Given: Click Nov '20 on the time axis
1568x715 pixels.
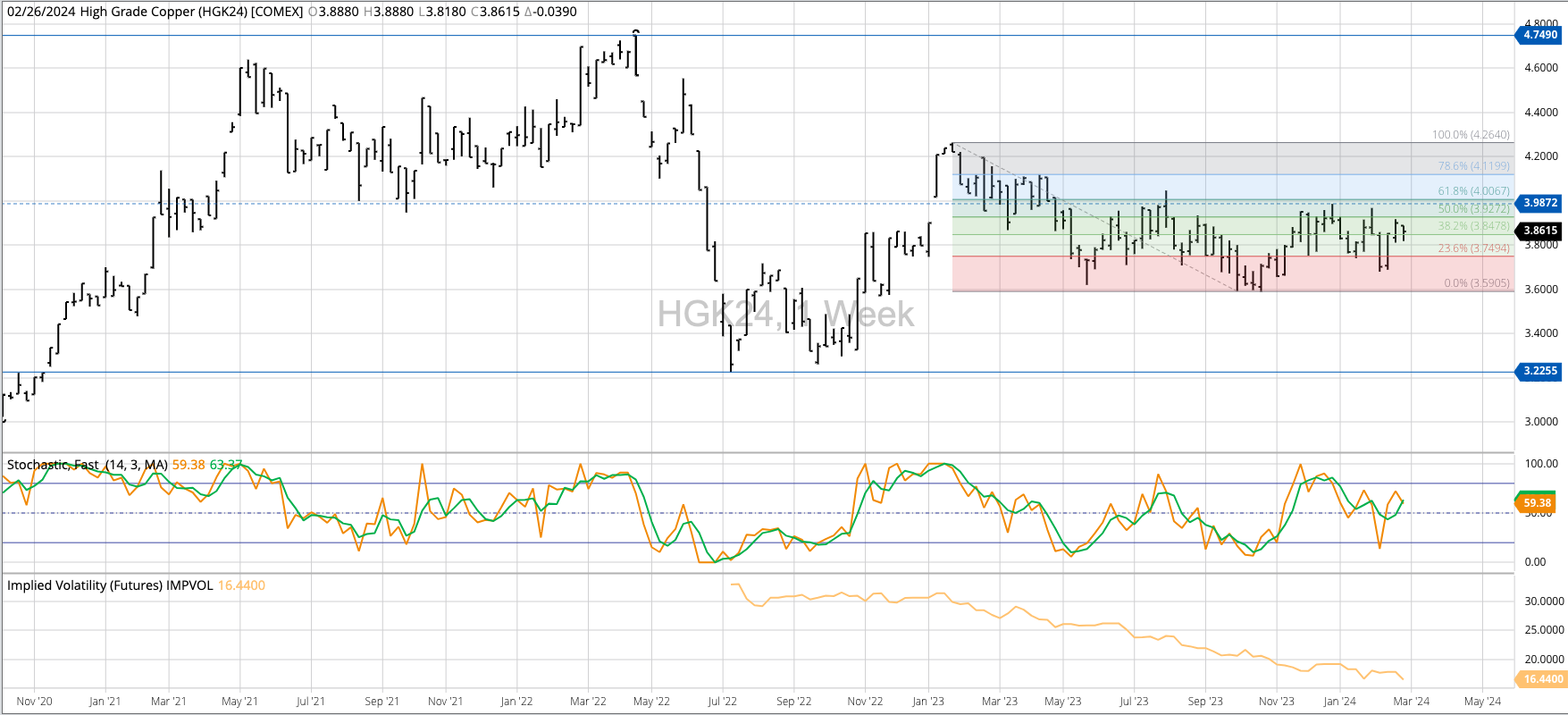Looking at the screenshot, I should click(x=35, y=702).
